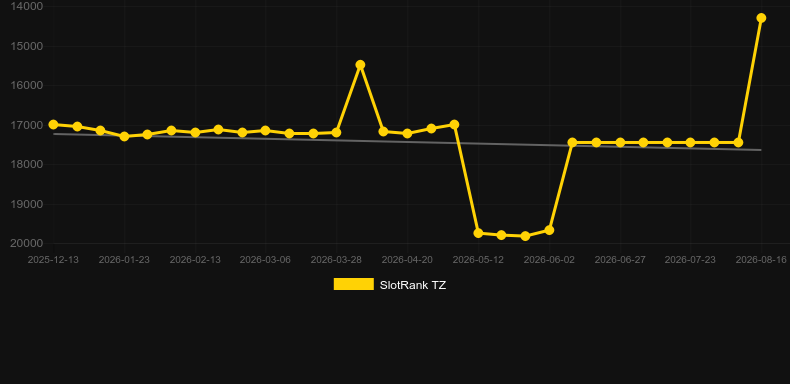Select the data point above 2026-01-23
Viewport: 790px width, 384px height.
point(124,136)
